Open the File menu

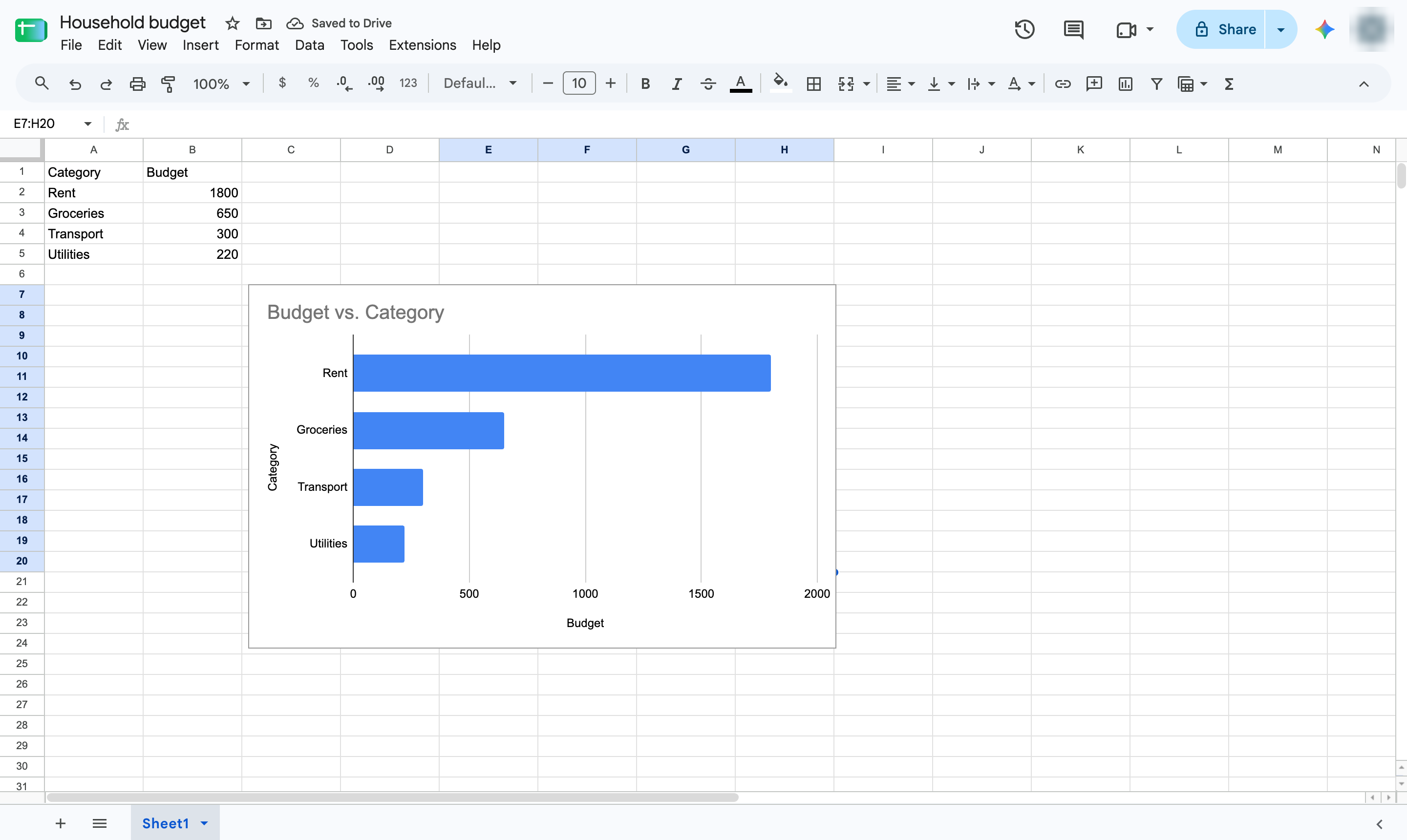pyautogui.click(x=71, y=45)
